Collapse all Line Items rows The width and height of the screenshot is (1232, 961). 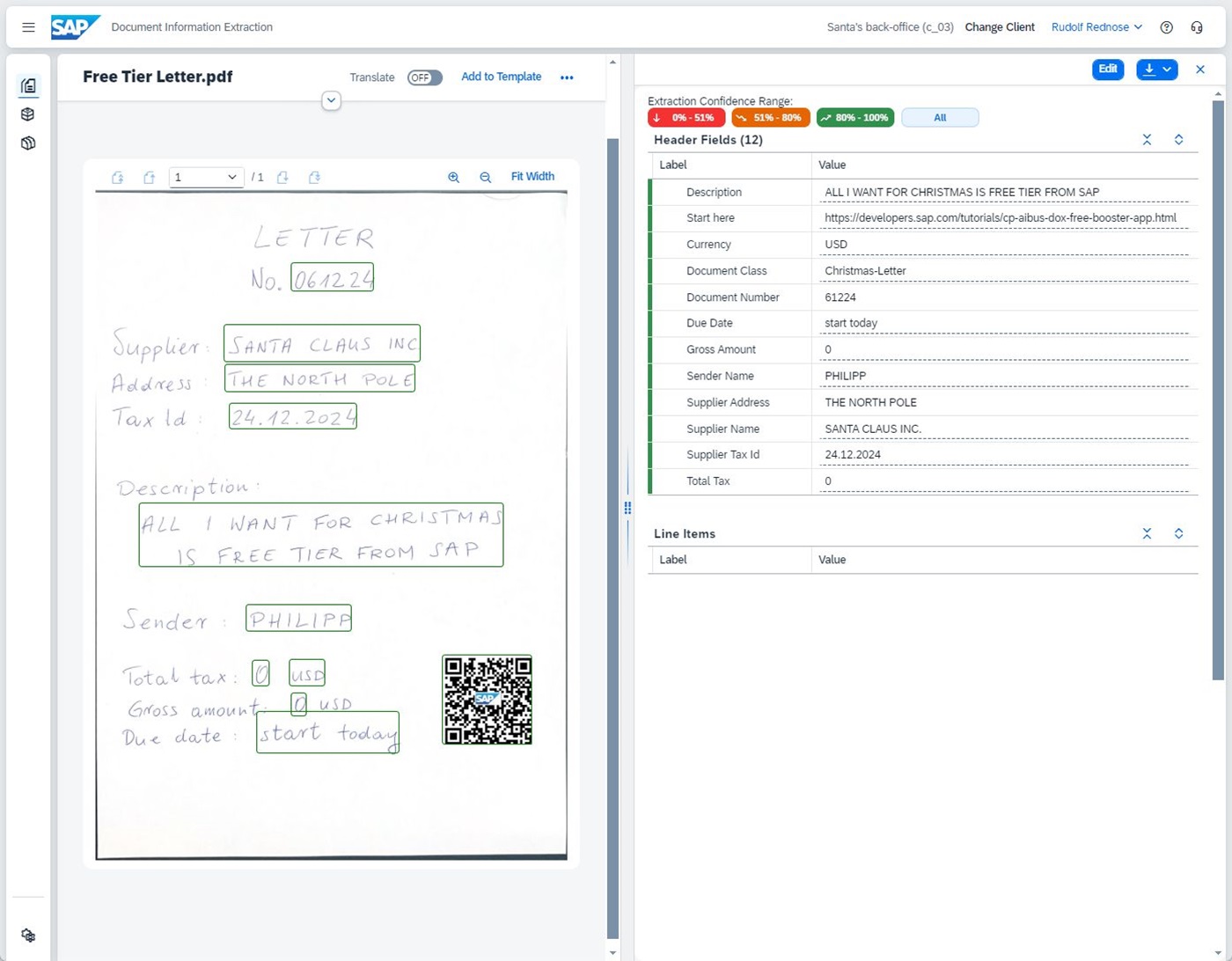coord(1148,533)
